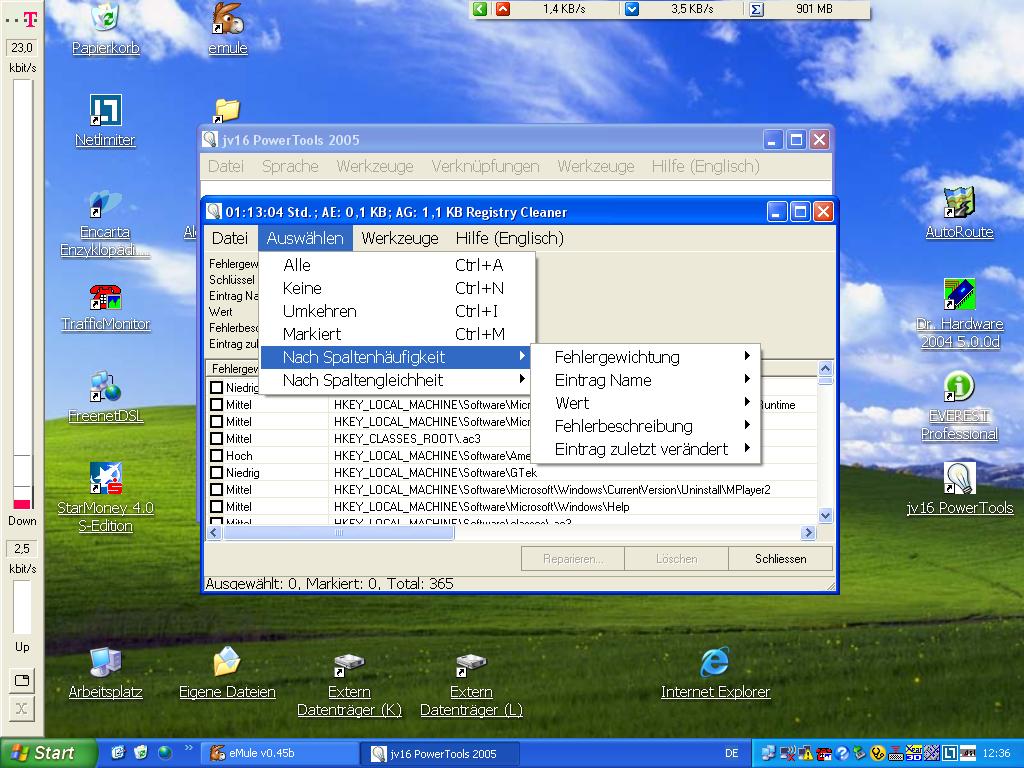This screenshot has width=1024, height=768.
Task: Click the folder shortcut icon behind the jv16 window
Action: pyautogui.click(x=226, y=110)
